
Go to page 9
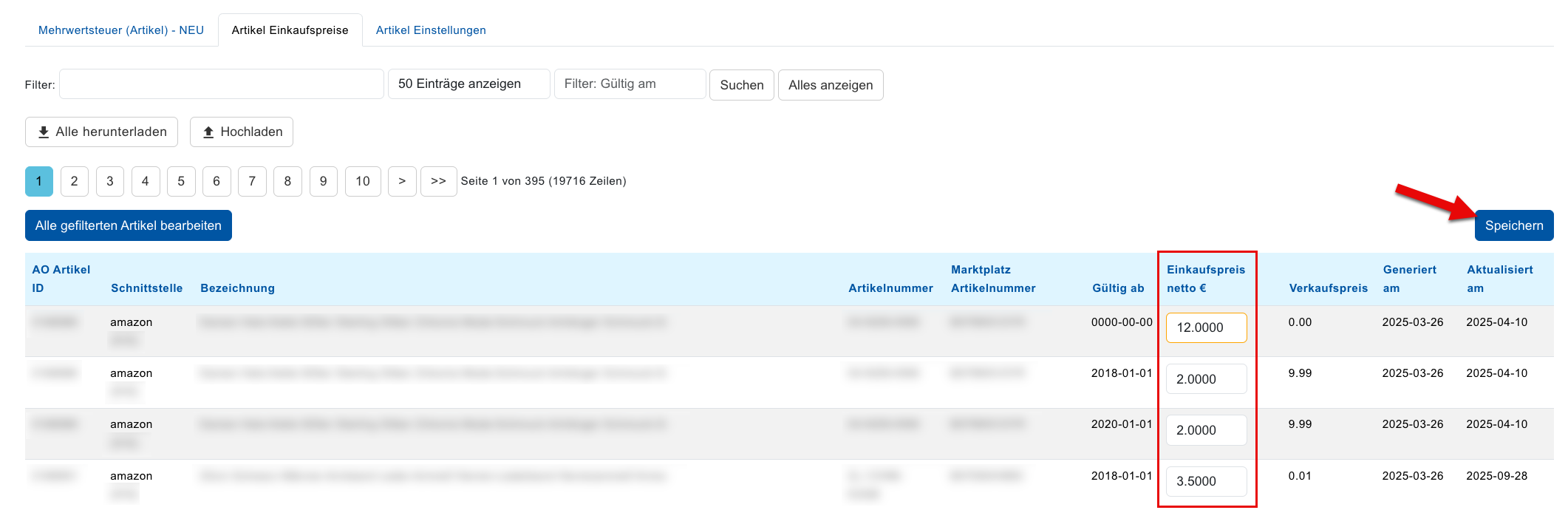click(x=323, y=181)
